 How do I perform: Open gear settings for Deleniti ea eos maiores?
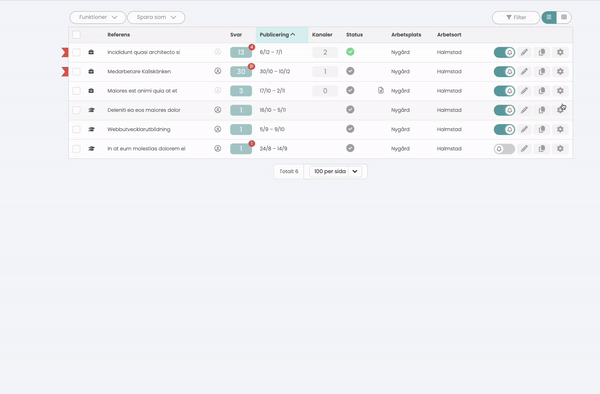560,110
